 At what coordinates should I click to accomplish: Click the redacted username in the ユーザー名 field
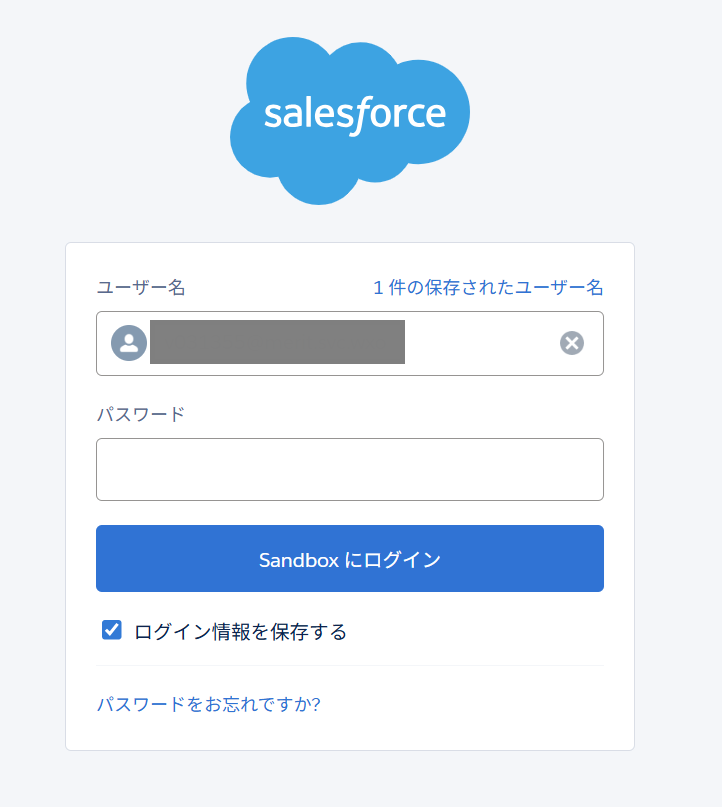tap(277, 342)
